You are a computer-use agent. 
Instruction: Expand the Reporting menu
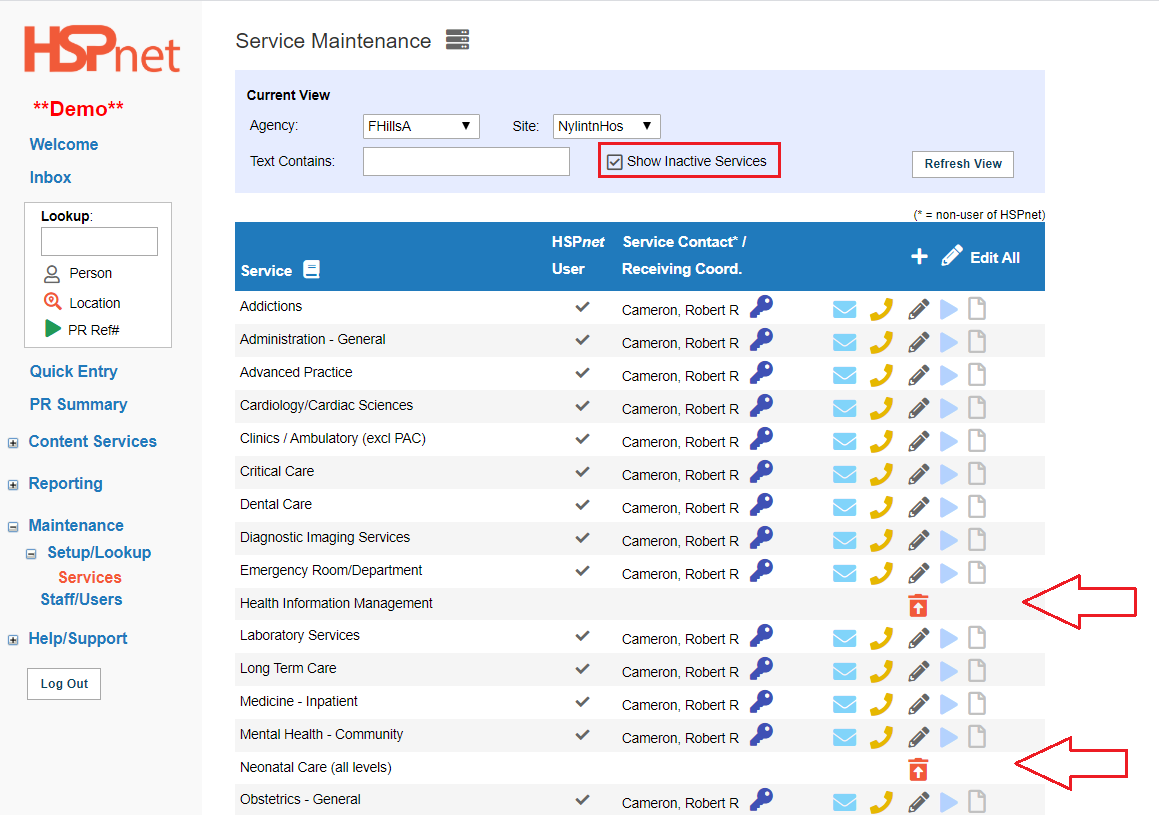coord(13,485)
